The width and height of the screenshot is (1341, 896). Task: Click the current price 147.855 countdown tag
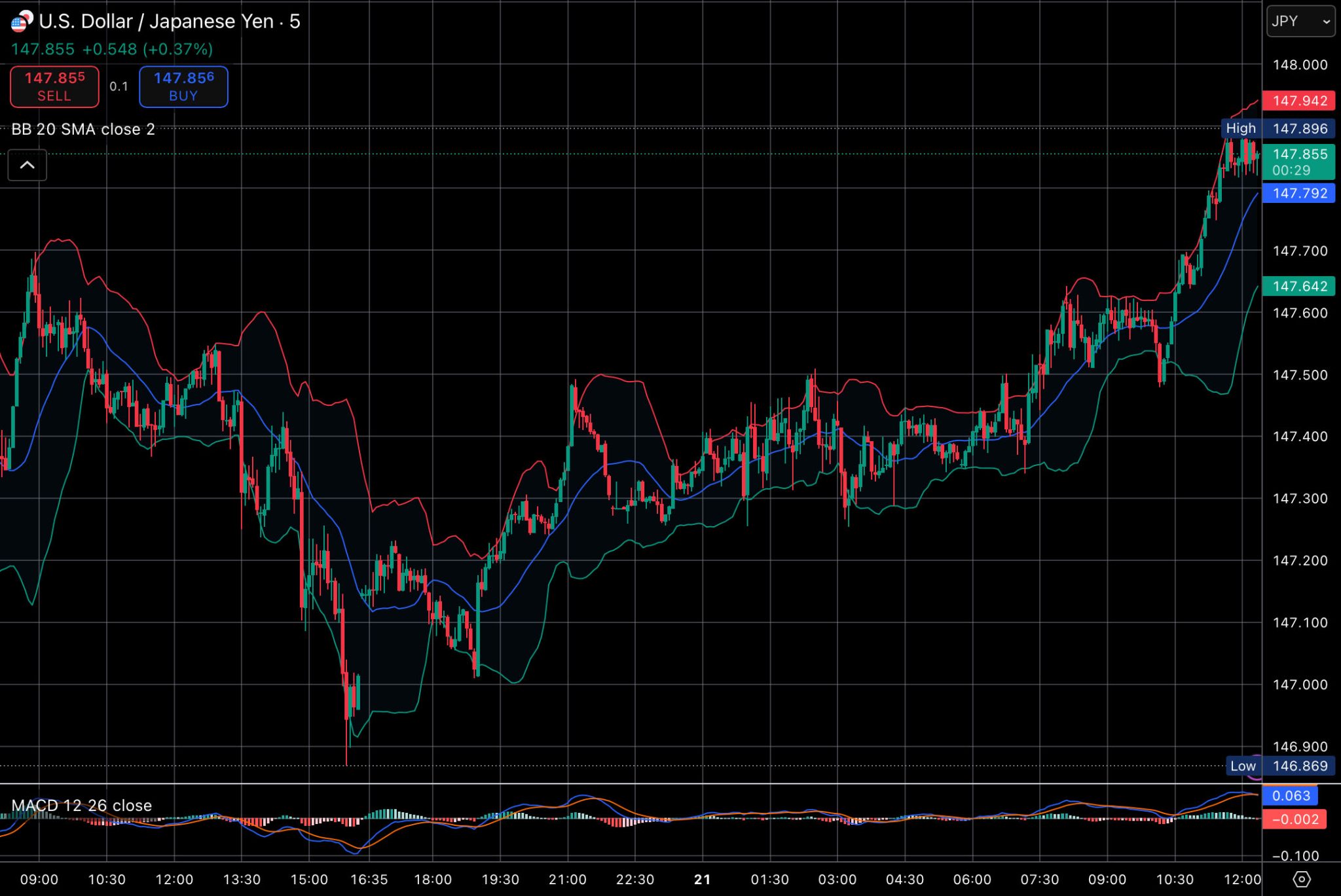[x=1299, y=162]
